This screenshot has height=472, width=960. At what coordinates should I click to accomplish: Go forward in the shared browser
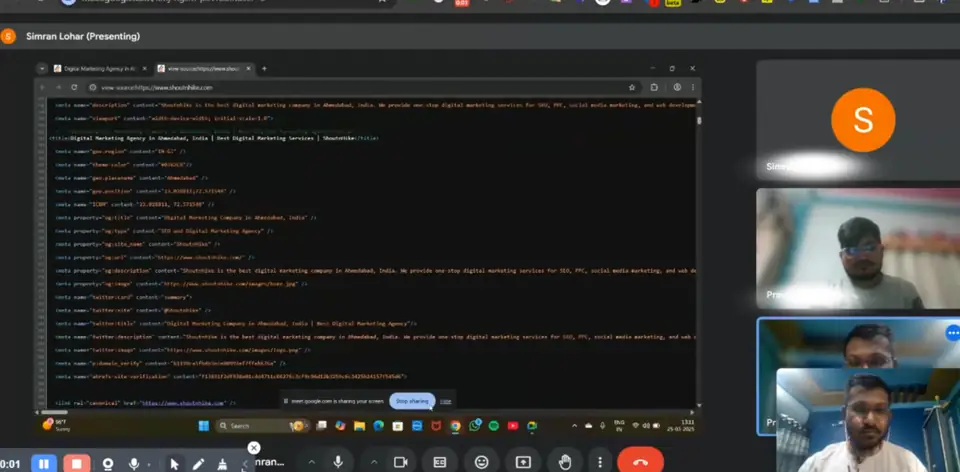58,88
